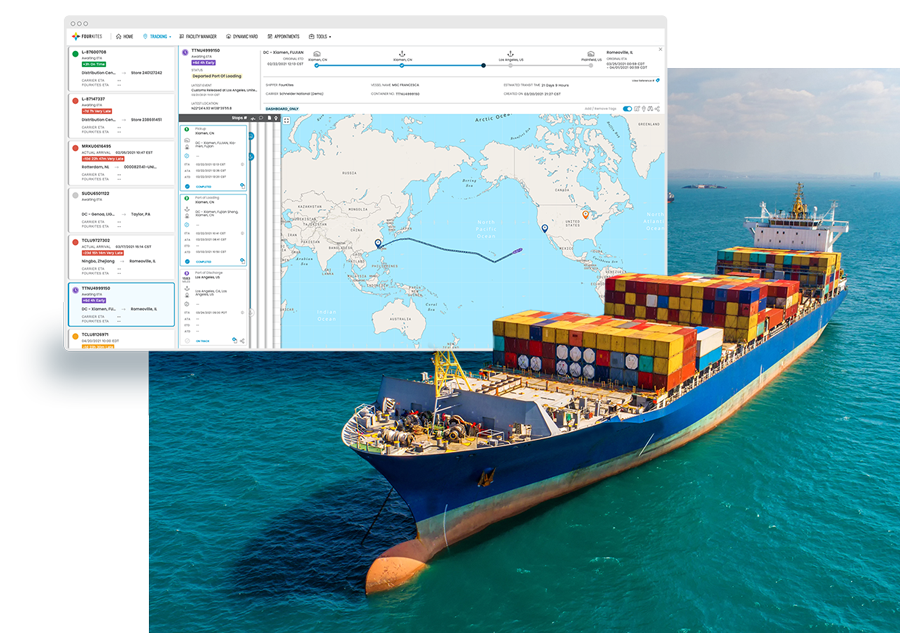Click the Xiamen pickup warehouse icon on timeline

pyautogui.click(x=317, y=54)
